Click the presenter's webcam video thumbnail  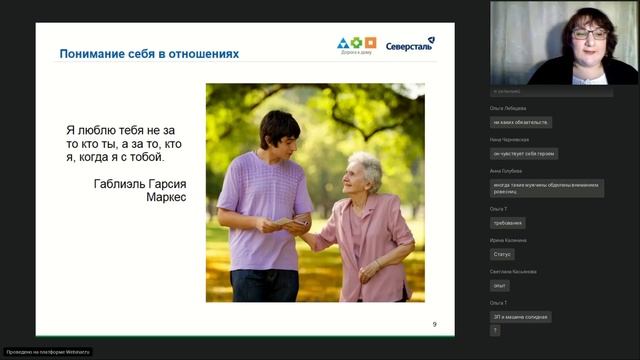564,43
